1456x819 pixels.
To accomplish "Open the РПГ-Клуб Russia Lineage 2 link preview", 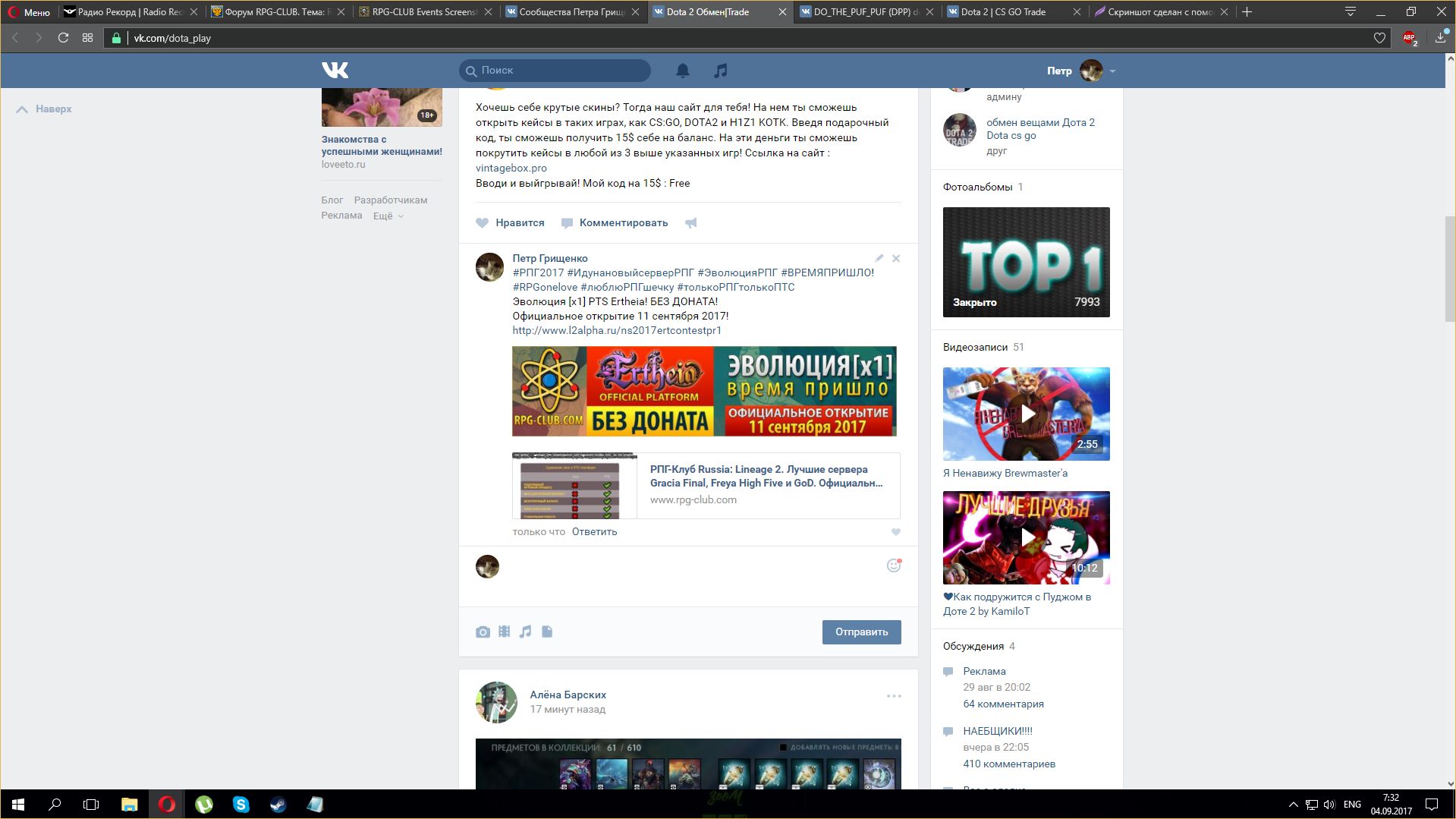I will [x=706, y=486].
